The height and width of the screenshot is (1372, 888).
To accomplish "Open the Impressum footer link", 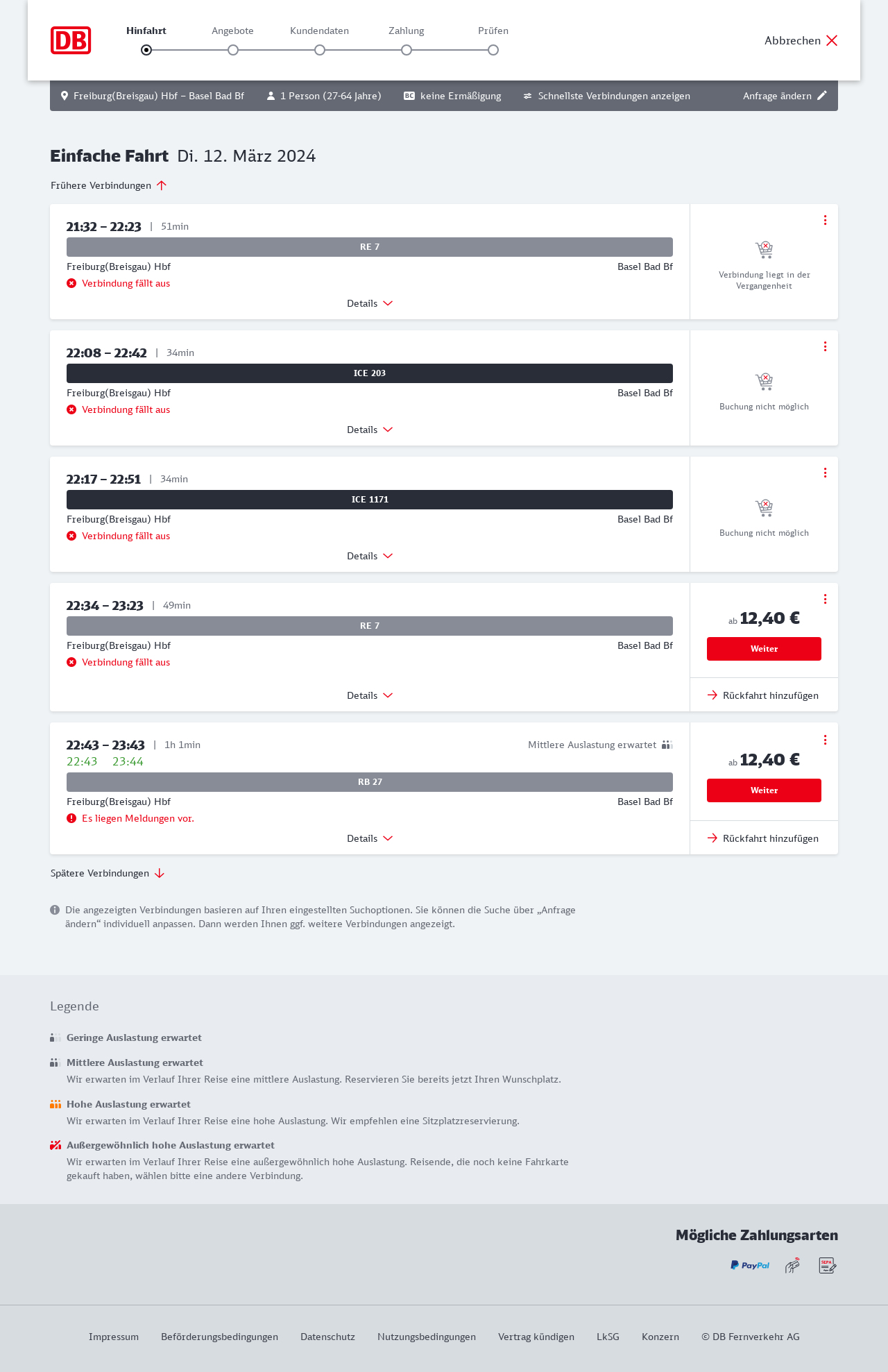I will coord(114,1337).
